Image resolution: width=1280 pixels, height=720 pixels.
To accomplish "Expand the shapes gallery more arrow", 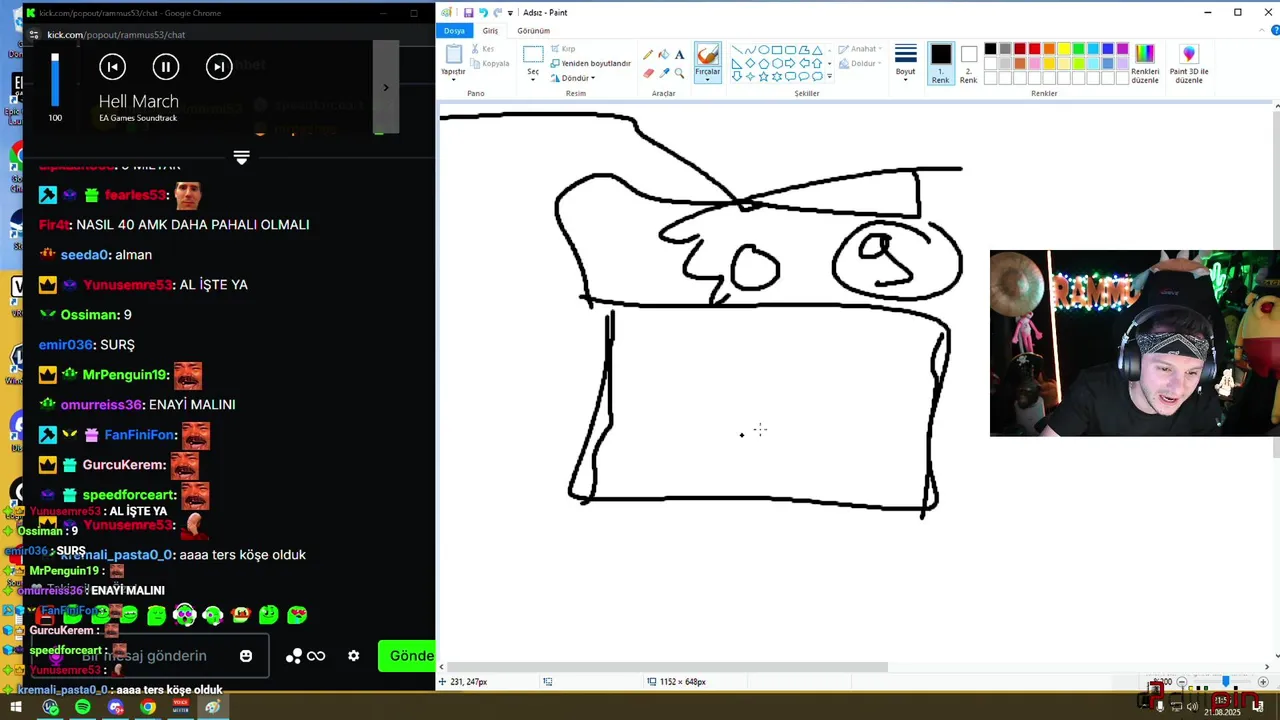I will pos(829,77).
